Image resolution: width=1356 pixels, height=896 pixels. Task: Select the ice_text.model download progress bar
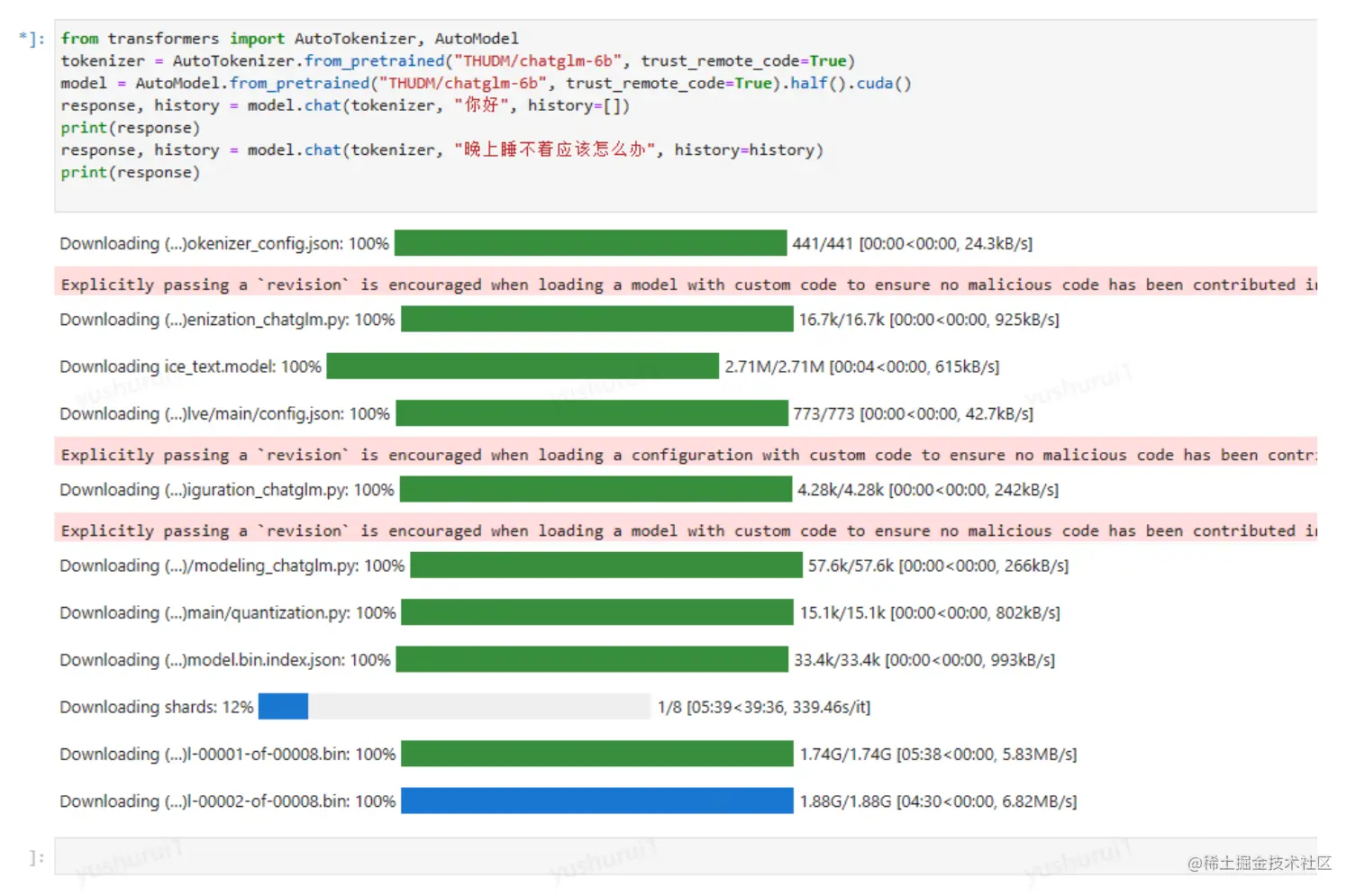click(x=523, y=367)
